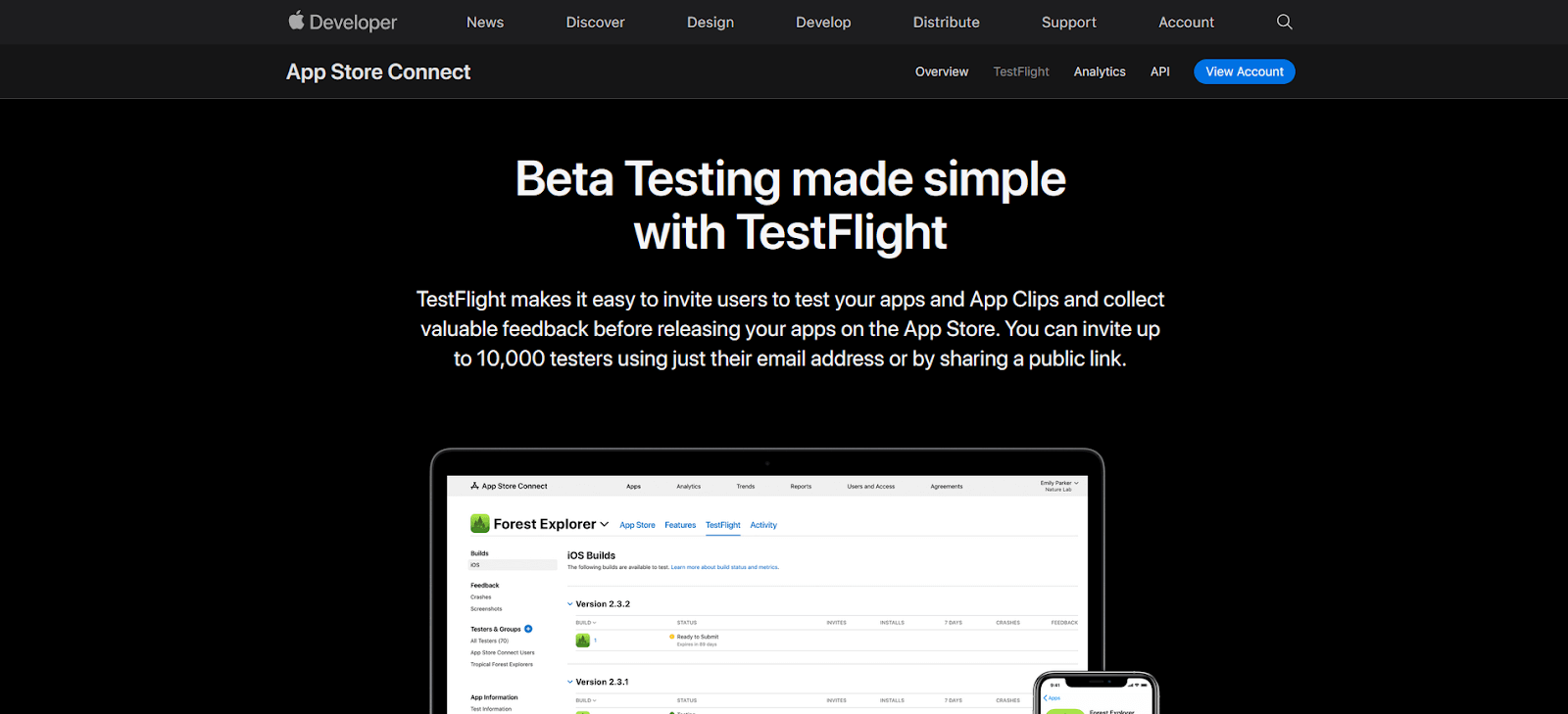The height and width of the screenshot is (714, 1568).
Task: Click the View Account button
Action: [1245, 71]
